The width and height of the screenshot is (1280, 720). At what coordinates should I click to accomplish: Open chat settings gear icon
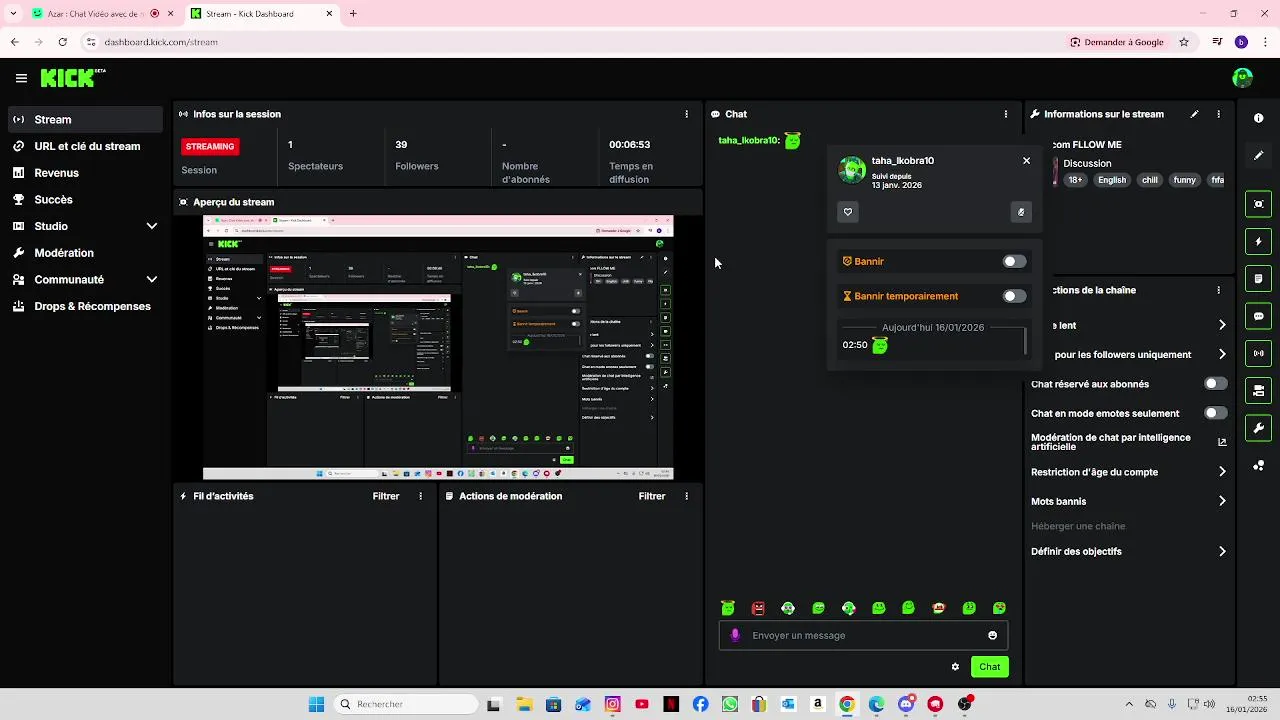(955, 667)
